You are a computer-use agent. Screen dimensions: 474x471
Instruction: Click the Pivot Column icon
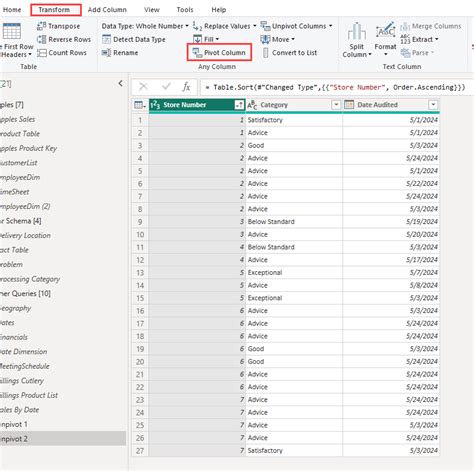pyautogui.click(x=197, y=53)
